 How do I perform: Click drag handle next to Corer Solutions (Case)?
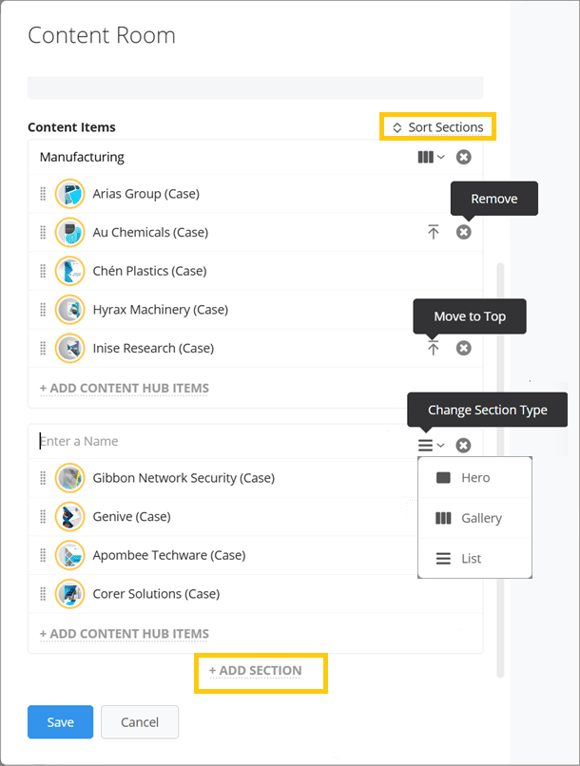(43, 594)
